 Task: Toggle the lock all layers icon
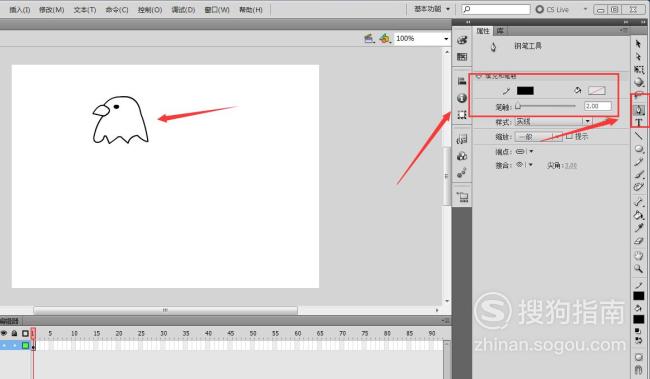(14, 333)
